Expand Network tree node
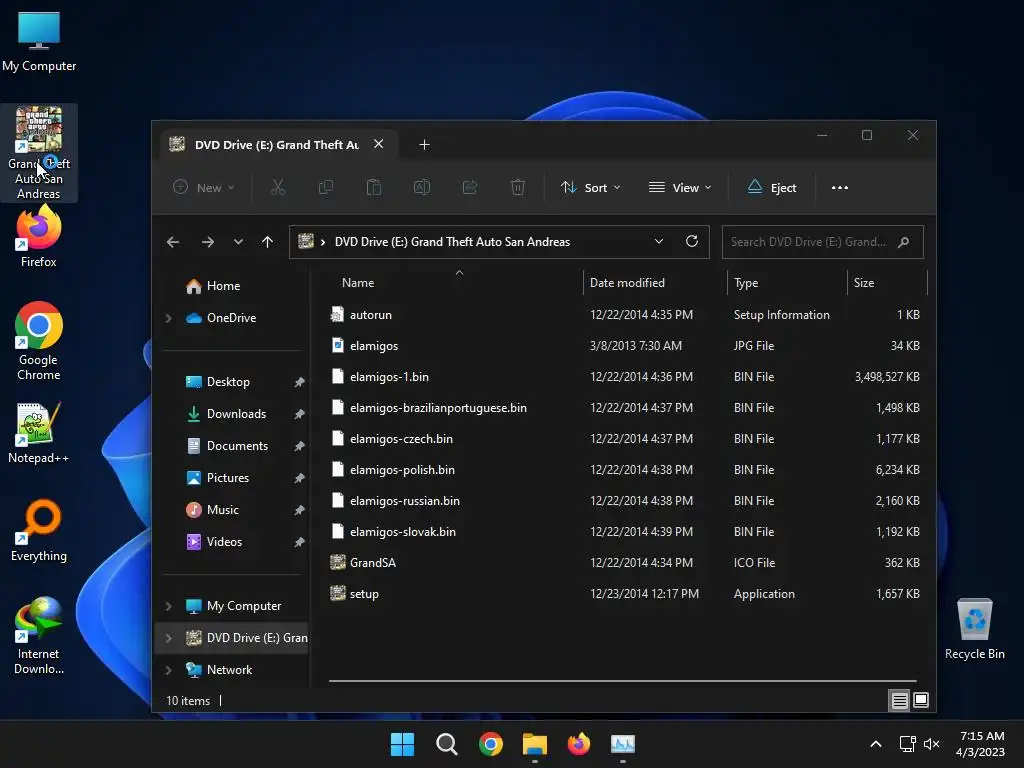1024x768 pixels. click(x=168, y=670)
